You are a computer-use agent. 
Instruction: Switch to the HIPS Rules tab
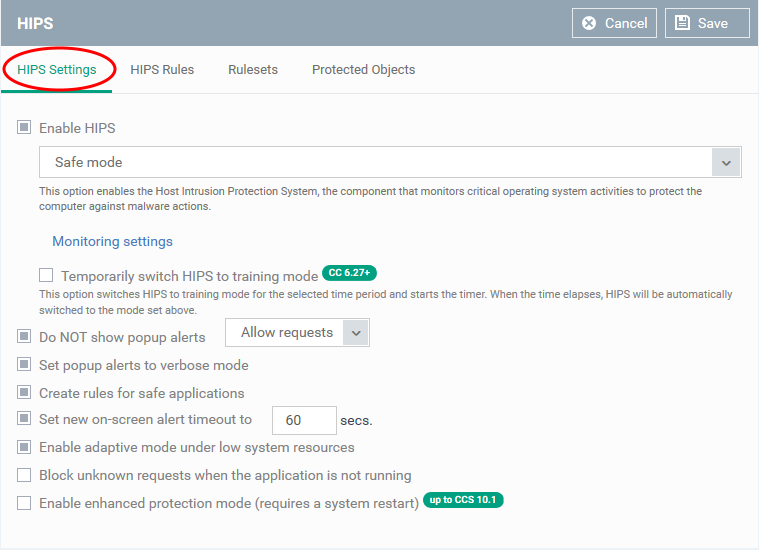click(x=162, y=70)
